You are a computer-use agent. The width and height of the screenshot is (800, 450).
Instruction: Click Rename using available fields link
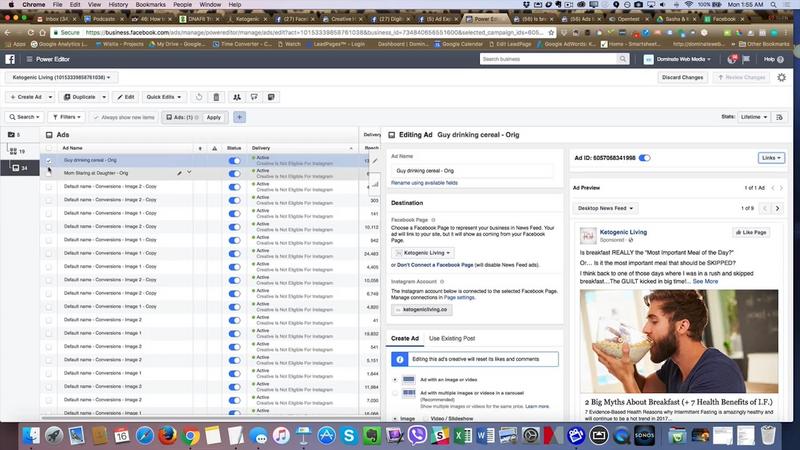424,183
